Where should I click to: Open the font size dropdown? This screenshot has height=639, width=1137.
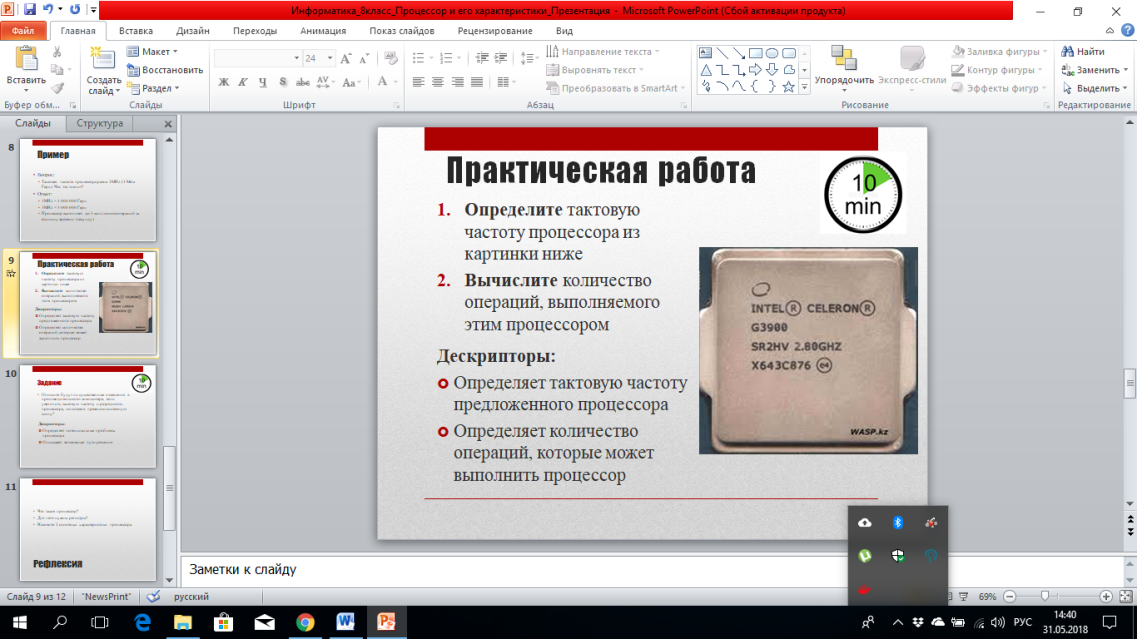pyautogui.click(x=330, y=58)
